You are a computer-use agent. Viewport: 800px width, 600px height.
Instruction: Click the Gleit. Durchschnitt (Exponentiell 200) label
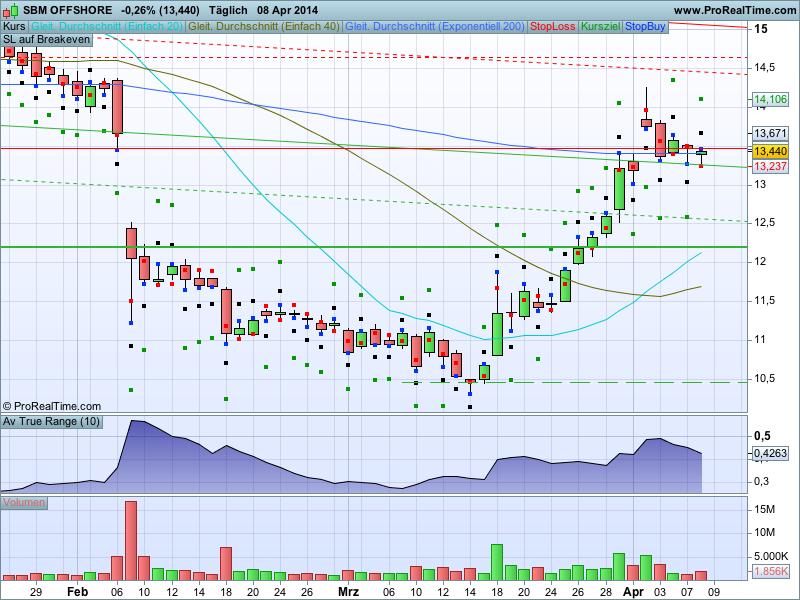tap(435, 27)
